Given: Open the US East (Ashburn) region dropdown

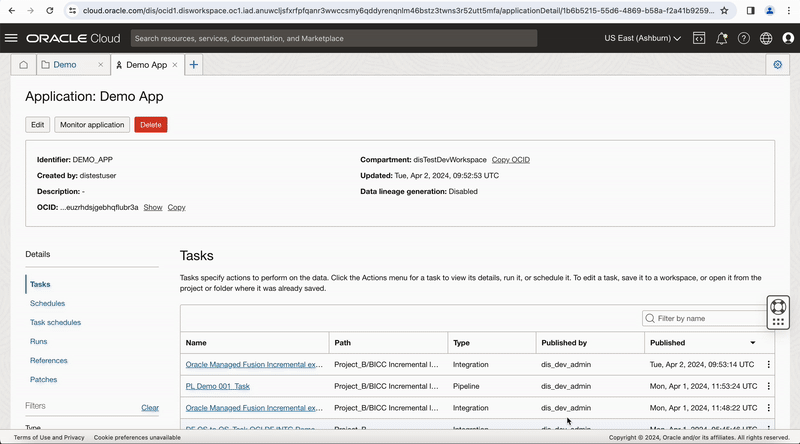Looking at the screenshot, I should tap(642, 38).
